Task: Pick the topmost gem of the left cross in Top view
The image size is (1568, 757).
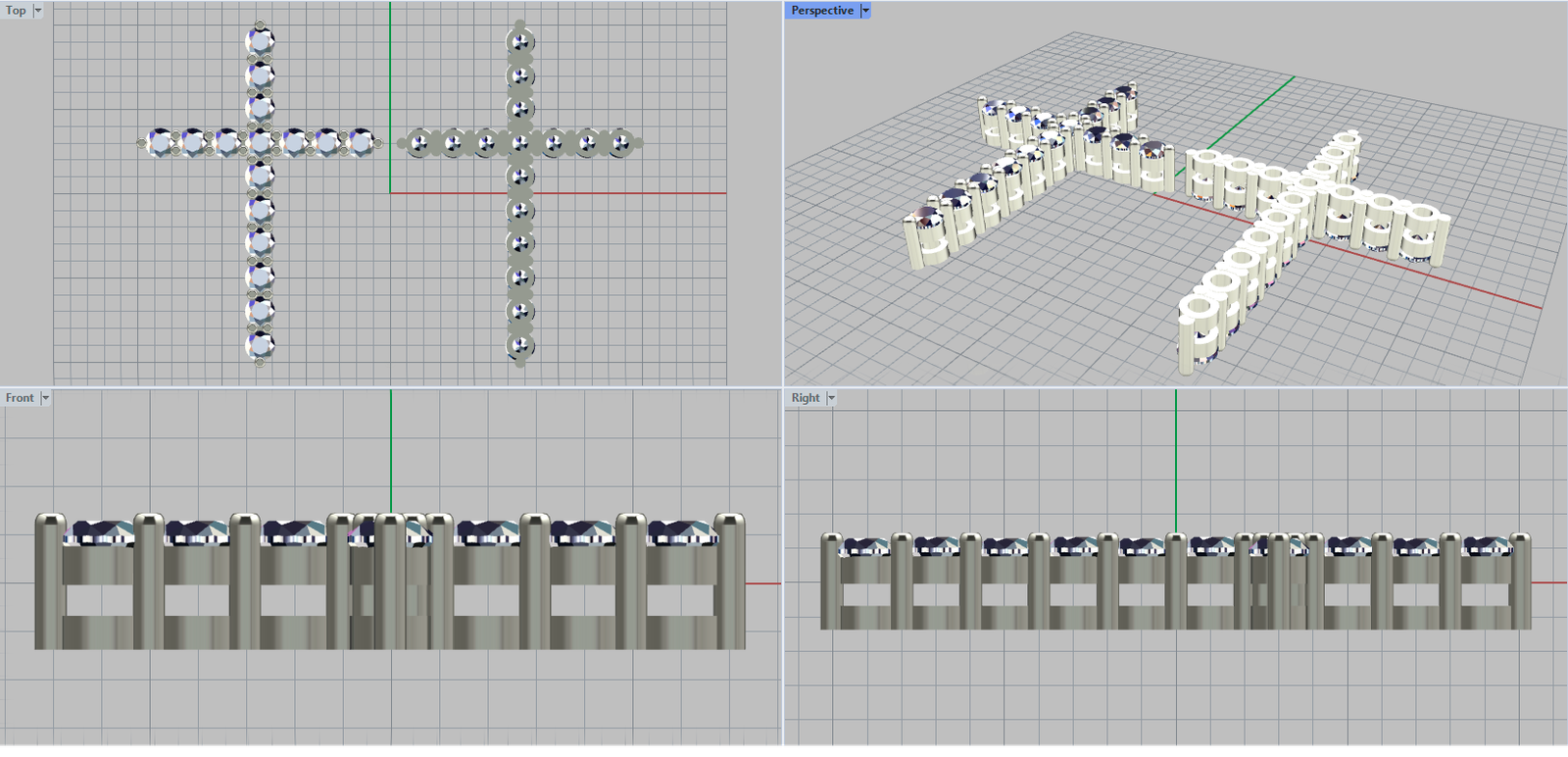Action: coord(260,41)
